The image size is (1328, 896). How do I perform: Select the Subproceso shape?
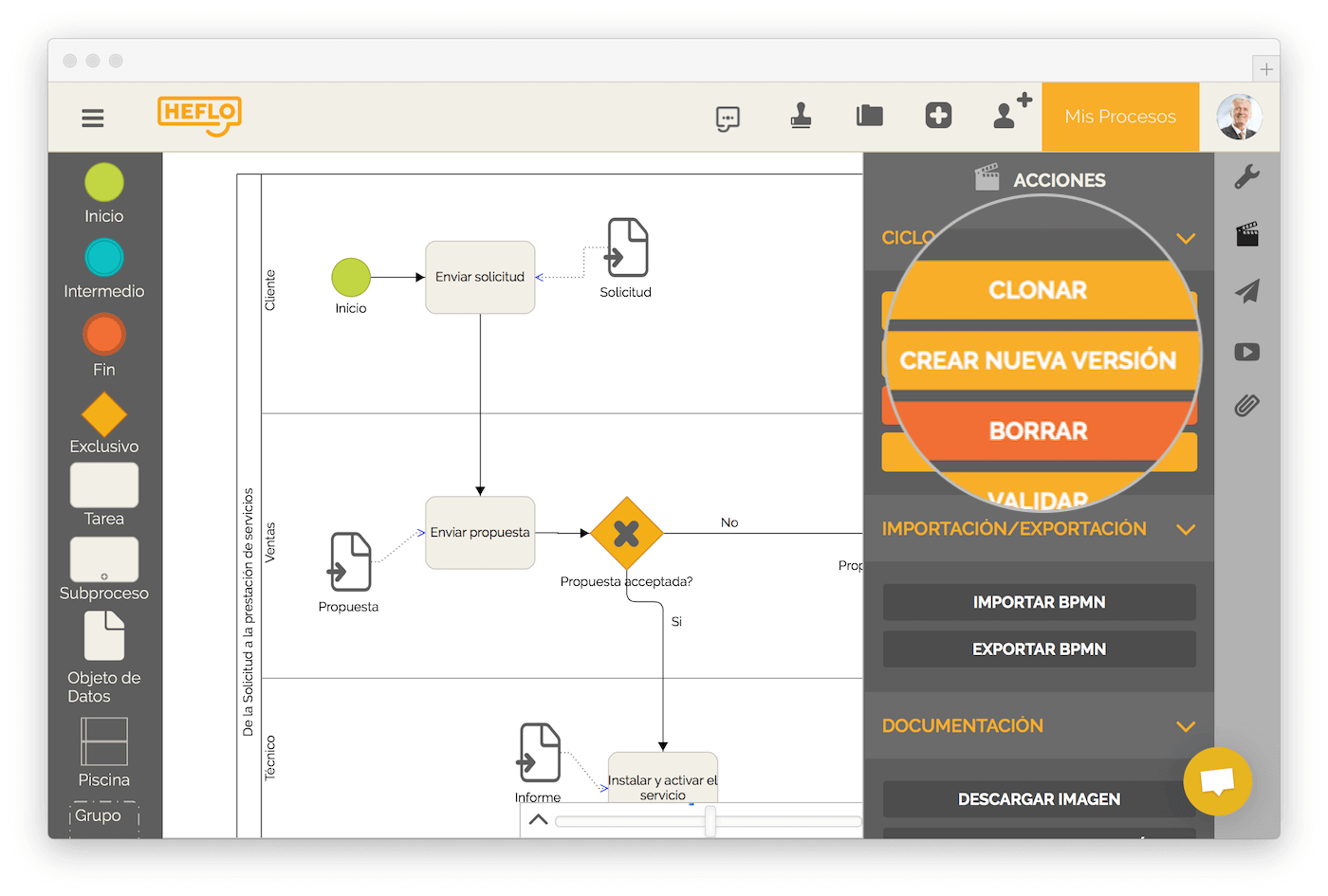(104, 559)
